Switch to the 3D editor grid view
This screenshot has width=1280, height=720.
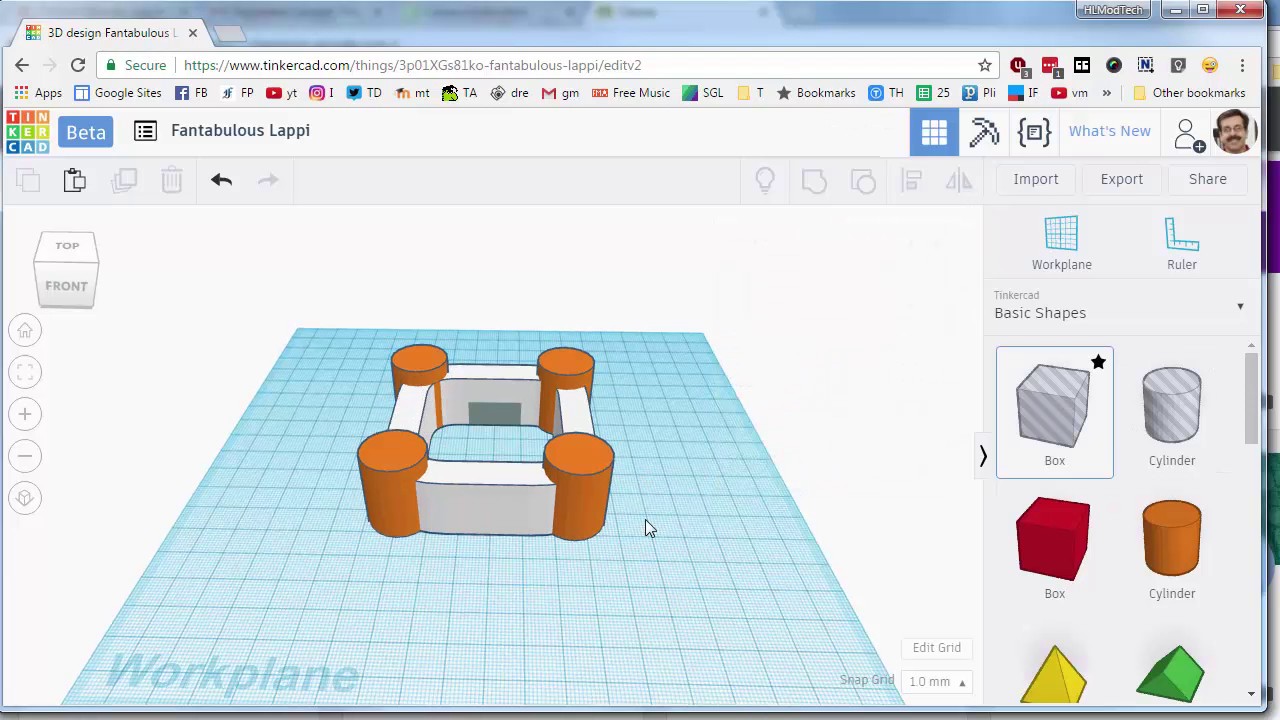point(933,131)
